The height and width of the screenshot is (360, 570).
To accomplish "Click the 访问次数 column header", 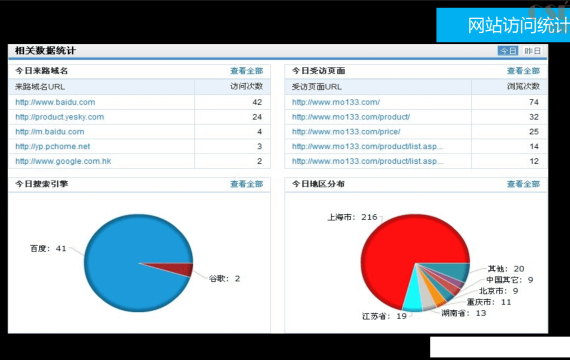I will coord(246,87).
